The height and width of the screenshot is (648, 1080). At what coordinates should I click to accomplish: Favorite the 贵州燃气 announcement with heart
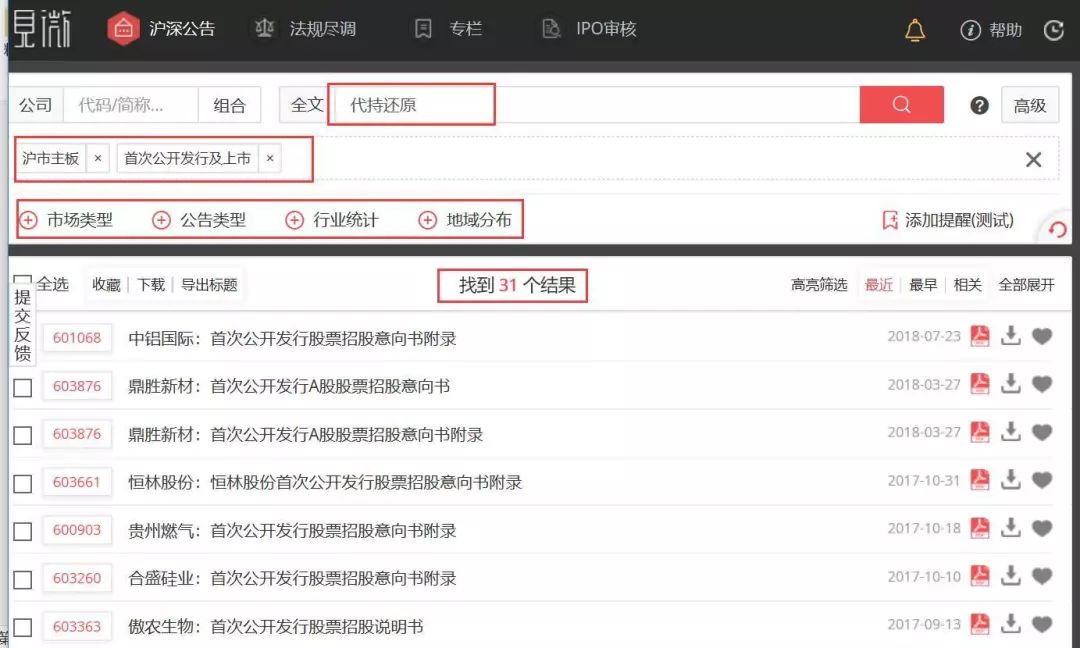tap(1042, 529)
